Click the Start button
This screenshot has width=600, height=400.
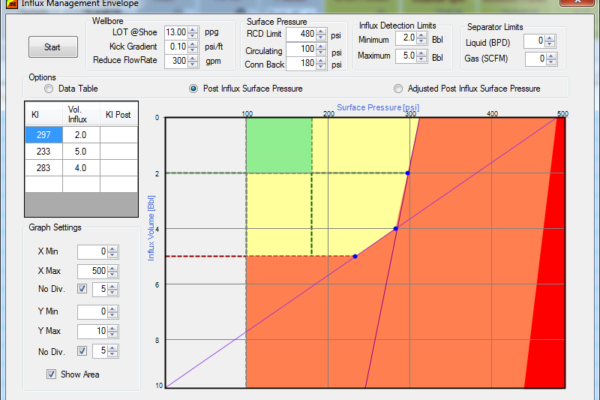(x=53, y=47)
